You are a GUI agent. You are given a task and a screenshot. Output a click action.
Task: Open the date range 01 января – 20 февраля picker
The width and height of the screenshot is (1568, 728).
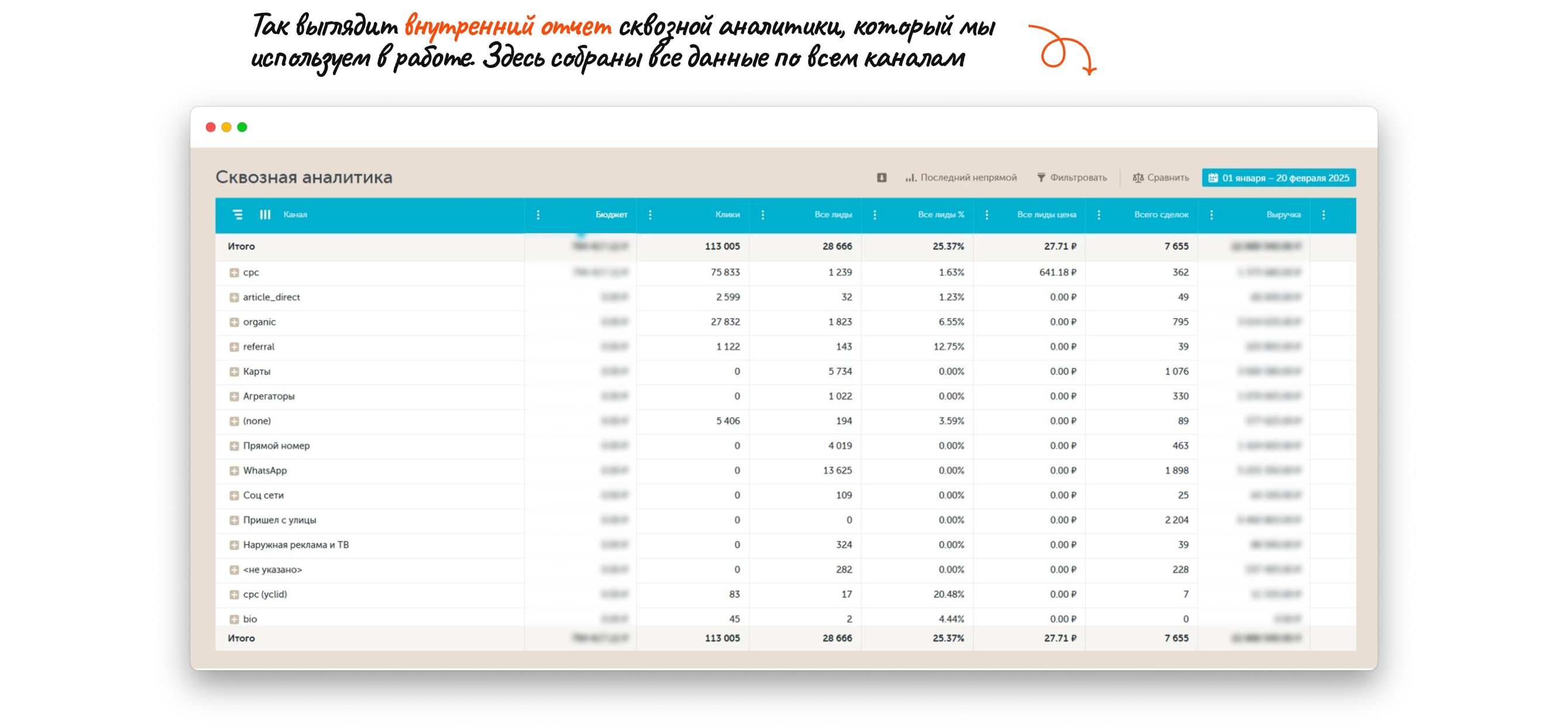[x=1278, y=178]
